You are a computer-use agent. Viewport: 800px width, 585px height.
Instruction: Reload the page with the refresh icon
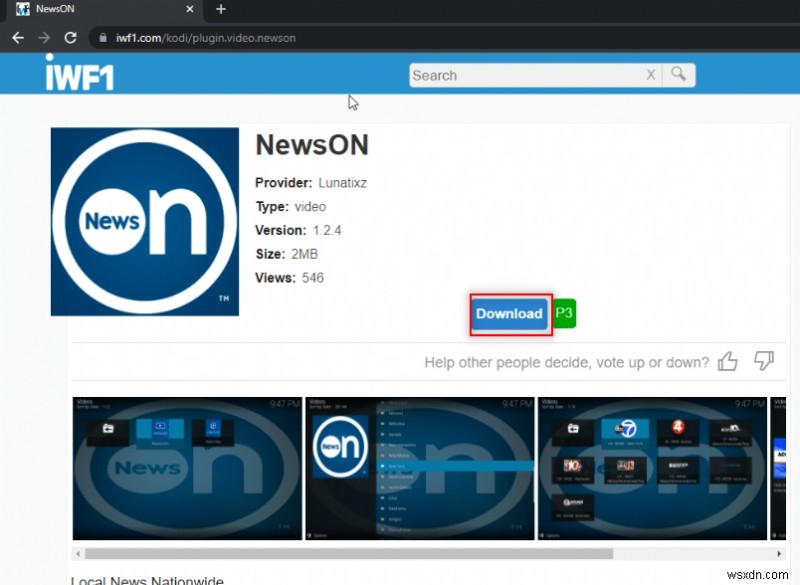pyautogui.click(x=70, y=38)
